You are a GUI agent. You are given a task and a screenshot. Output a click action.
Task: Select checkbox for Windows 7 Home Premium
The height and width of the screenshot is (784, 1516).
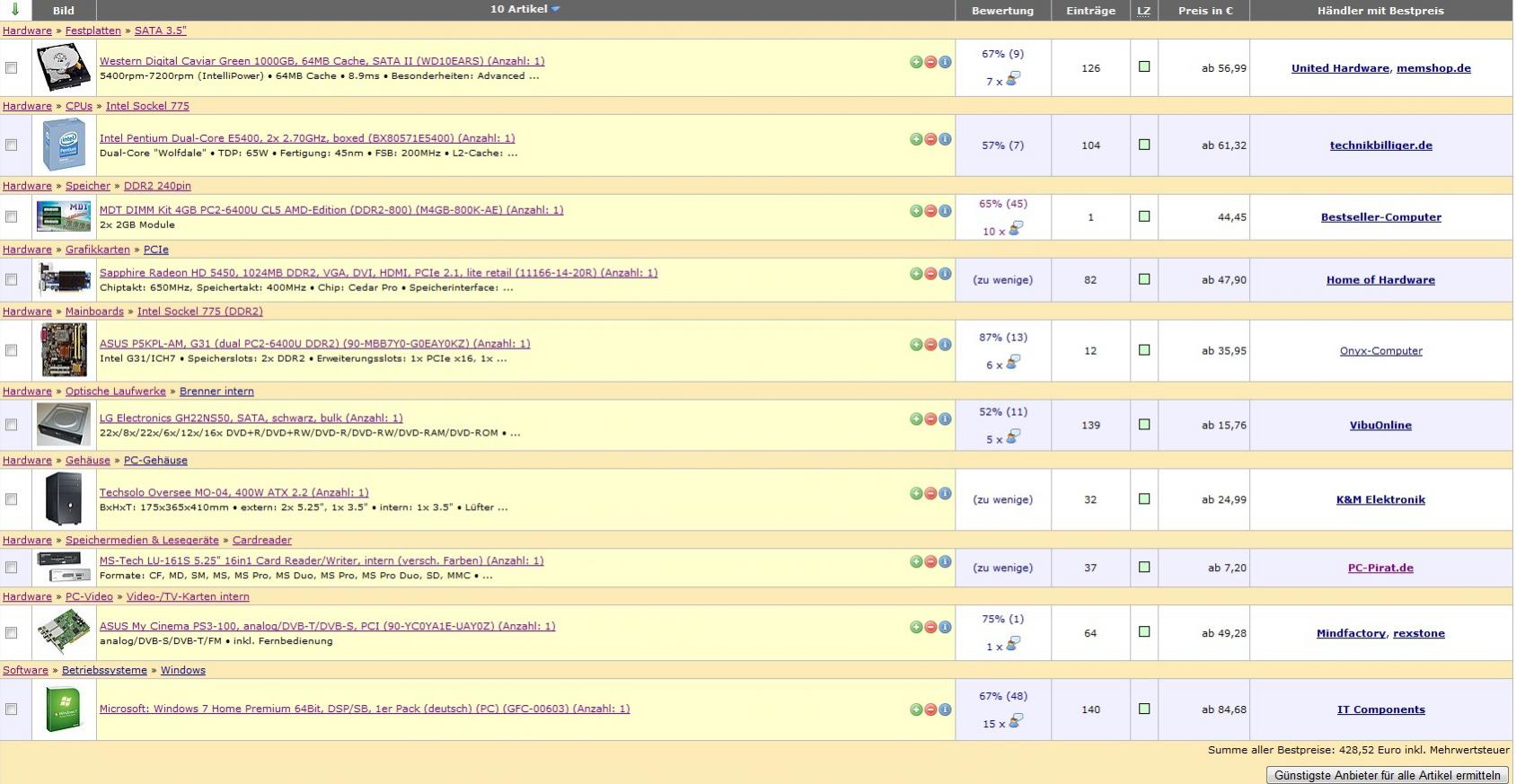12,709
